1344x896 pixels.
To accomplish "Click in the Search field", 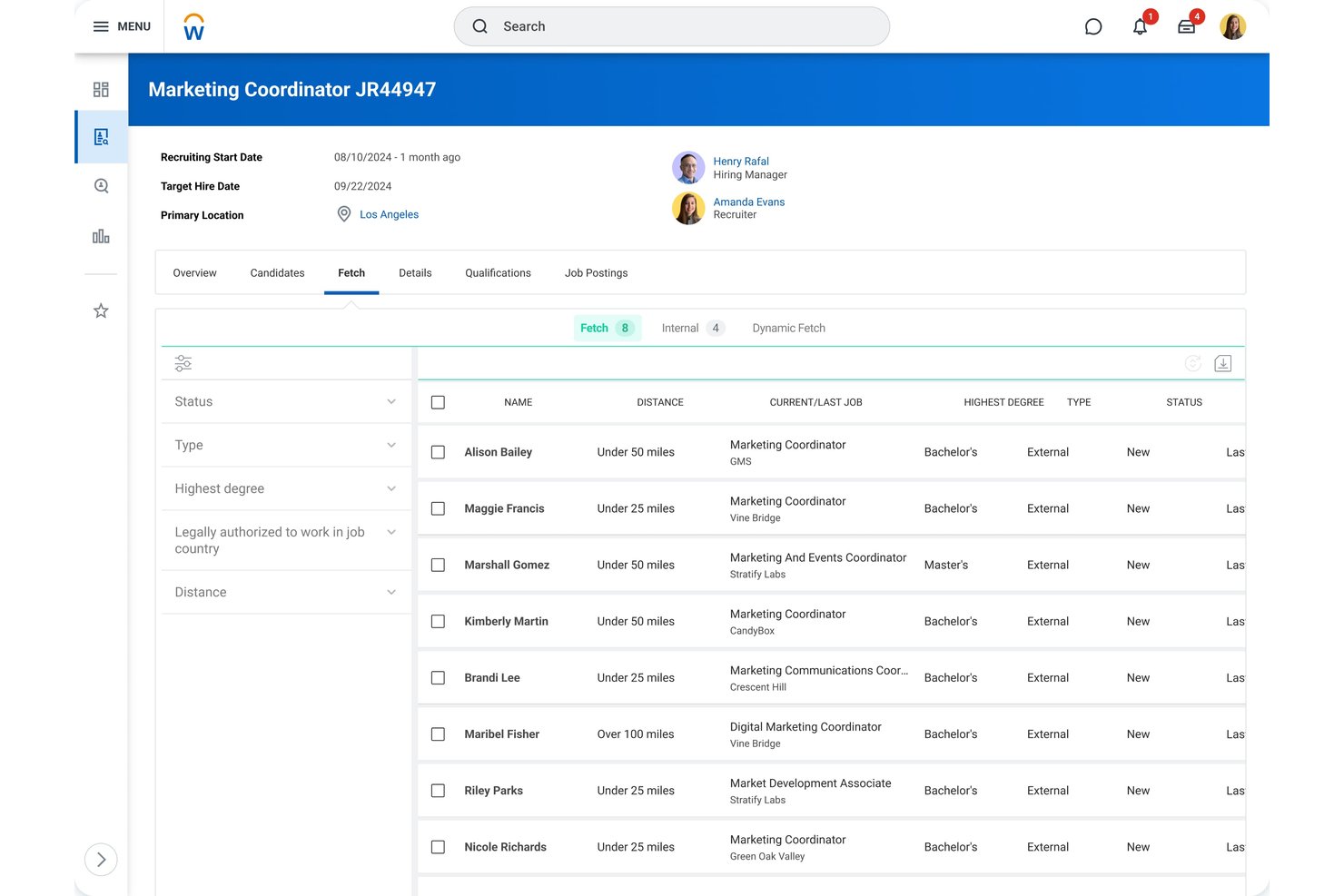I will tap(671, 26).
